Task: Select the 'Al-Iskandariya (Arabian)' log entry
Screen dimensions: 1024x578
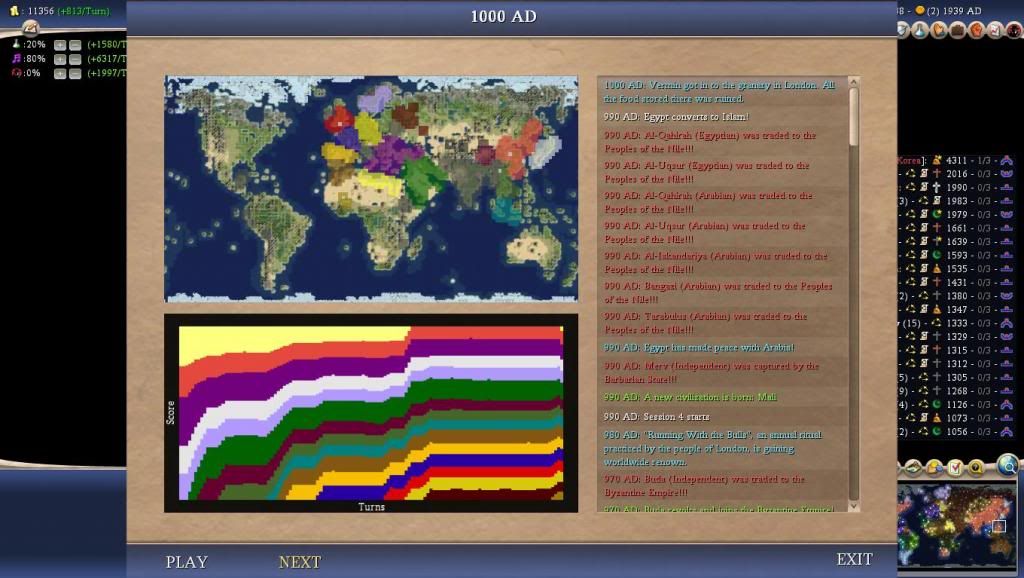Action: tap(721, 263)
